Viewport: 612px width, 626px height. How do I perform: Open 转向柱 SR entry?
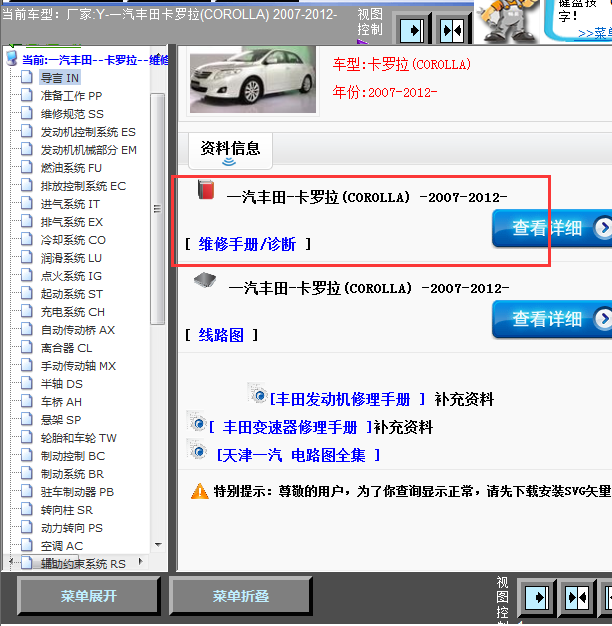click(x=67, y=510)
